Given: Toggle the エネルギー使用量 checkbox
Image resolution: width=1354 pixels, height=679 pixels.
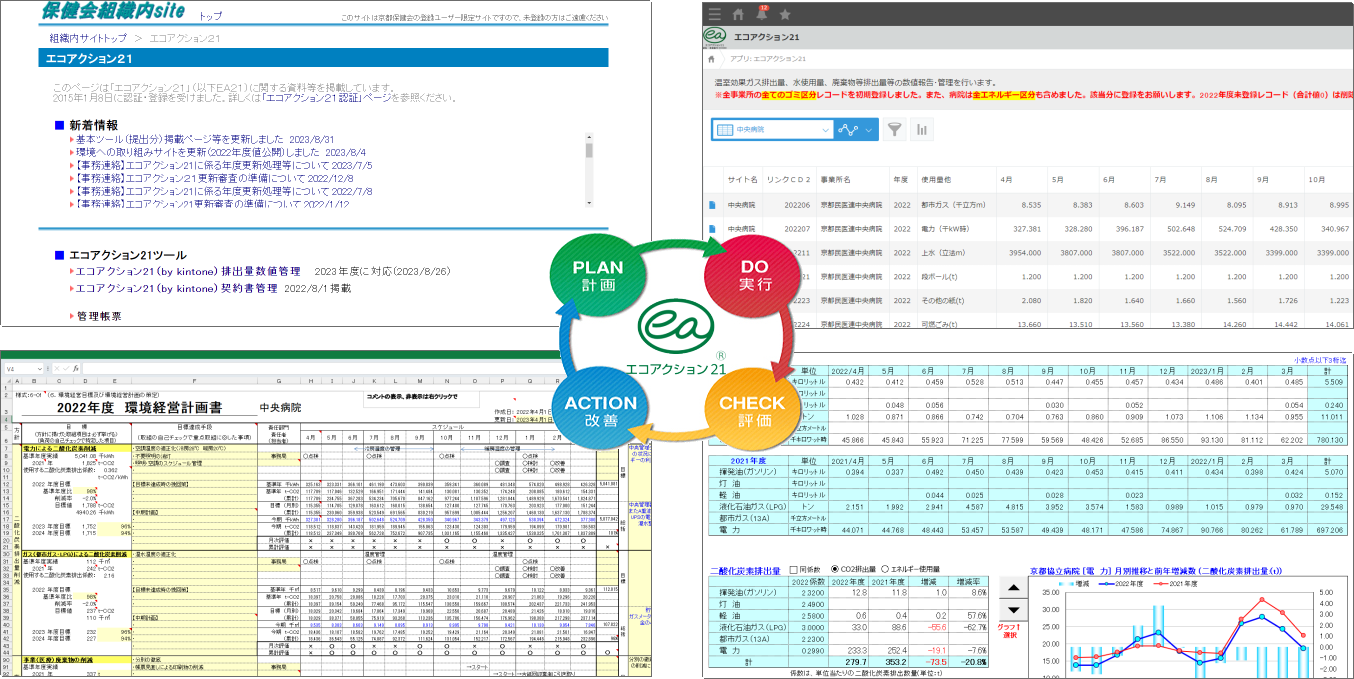Looking at the screenshot, I should tap(886, 568).
